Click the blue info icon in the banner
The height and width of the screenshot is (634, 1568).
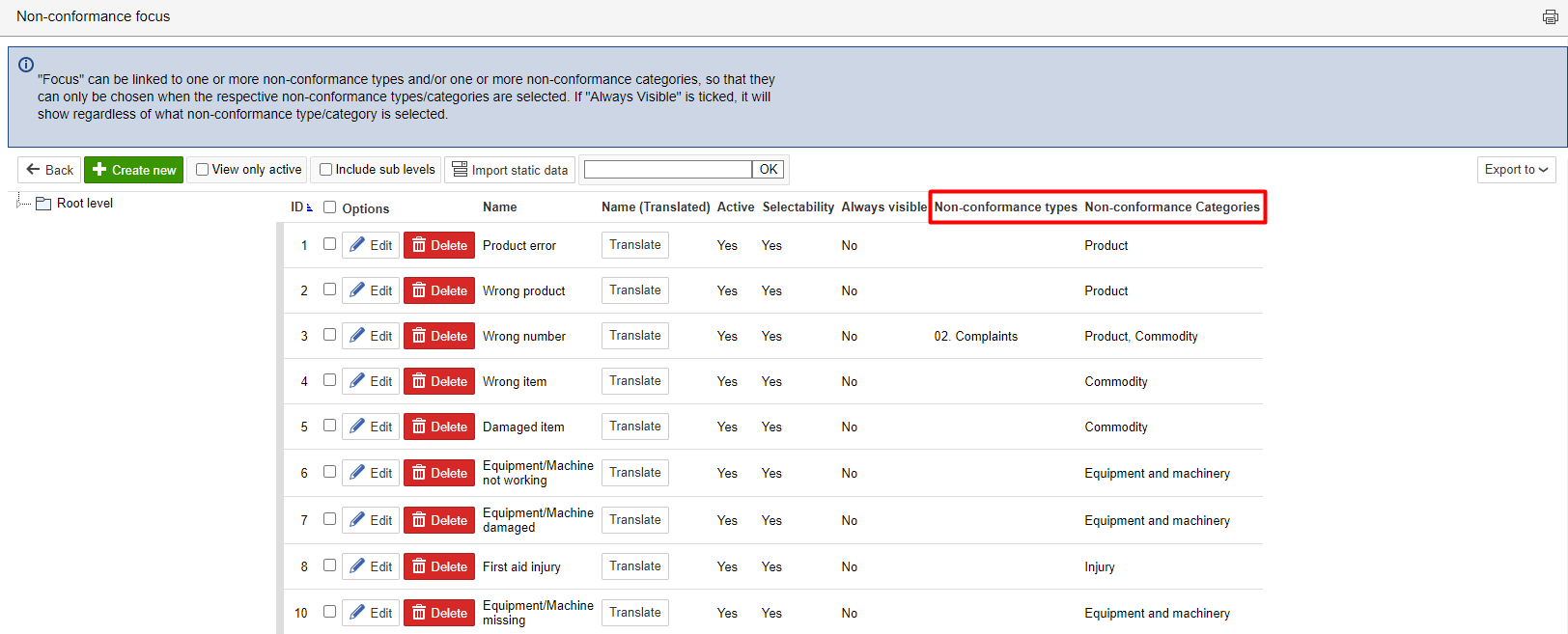26,65
